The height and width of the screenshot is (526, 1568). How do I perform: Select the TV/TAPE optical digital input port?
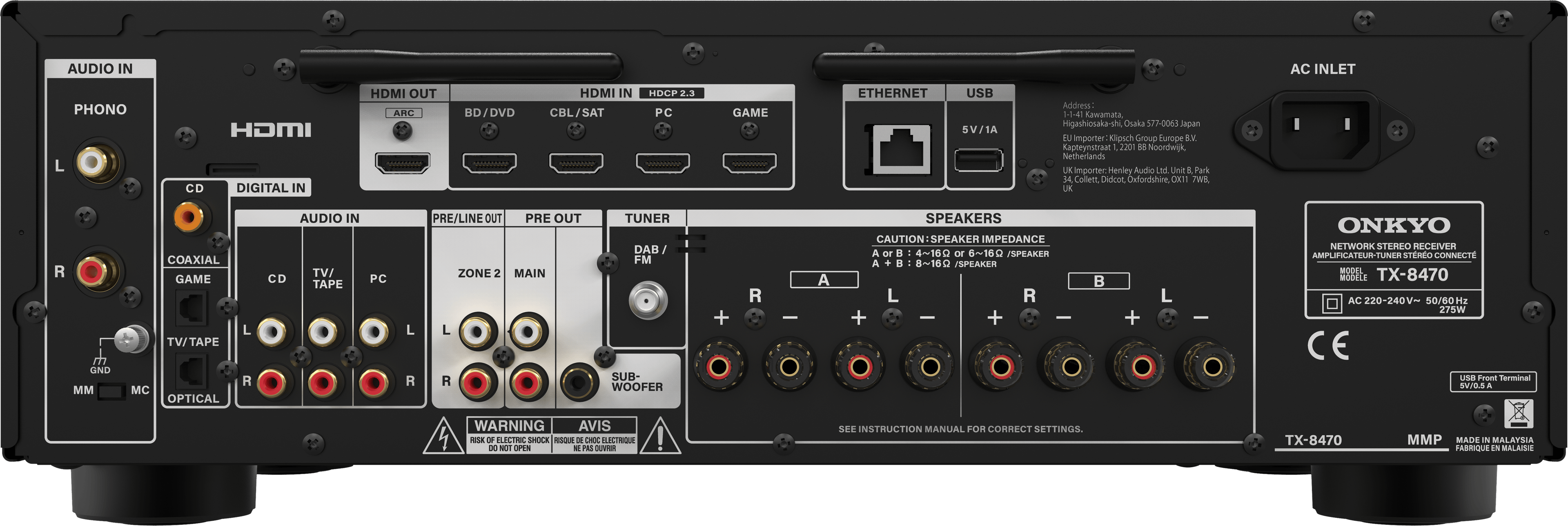192,371
